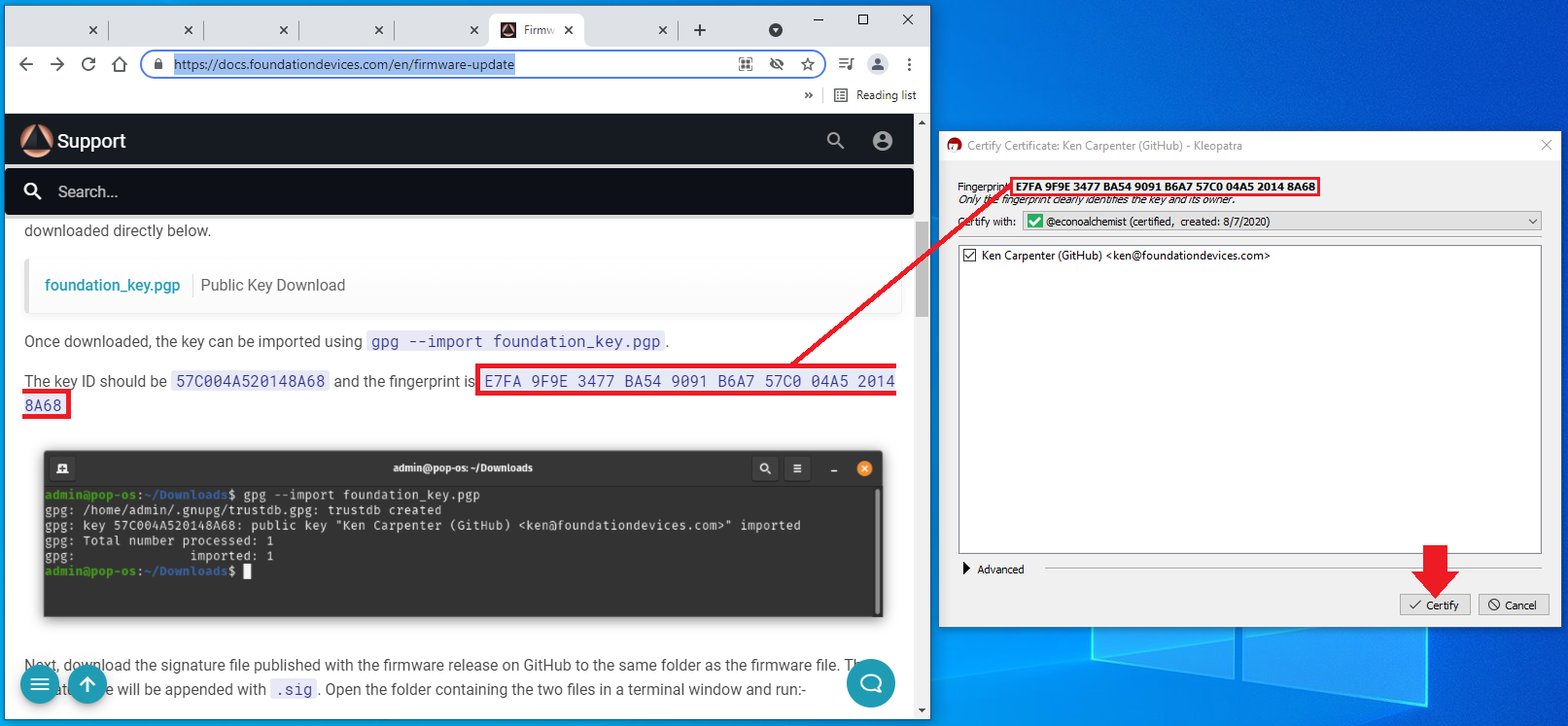Open search via magnifier in Support header
Viewport: 1568px width, 726px height.
pyautogui.click(x=835, y=141)
